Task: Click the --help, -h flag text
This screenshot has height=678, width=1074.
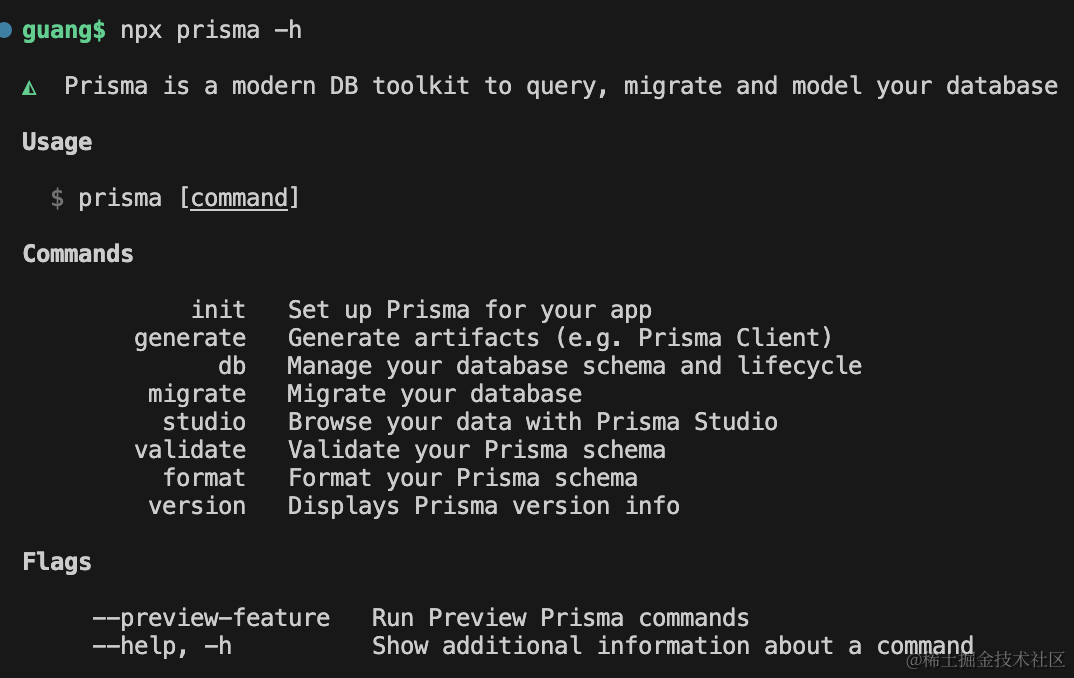Action: coord(162,646)
